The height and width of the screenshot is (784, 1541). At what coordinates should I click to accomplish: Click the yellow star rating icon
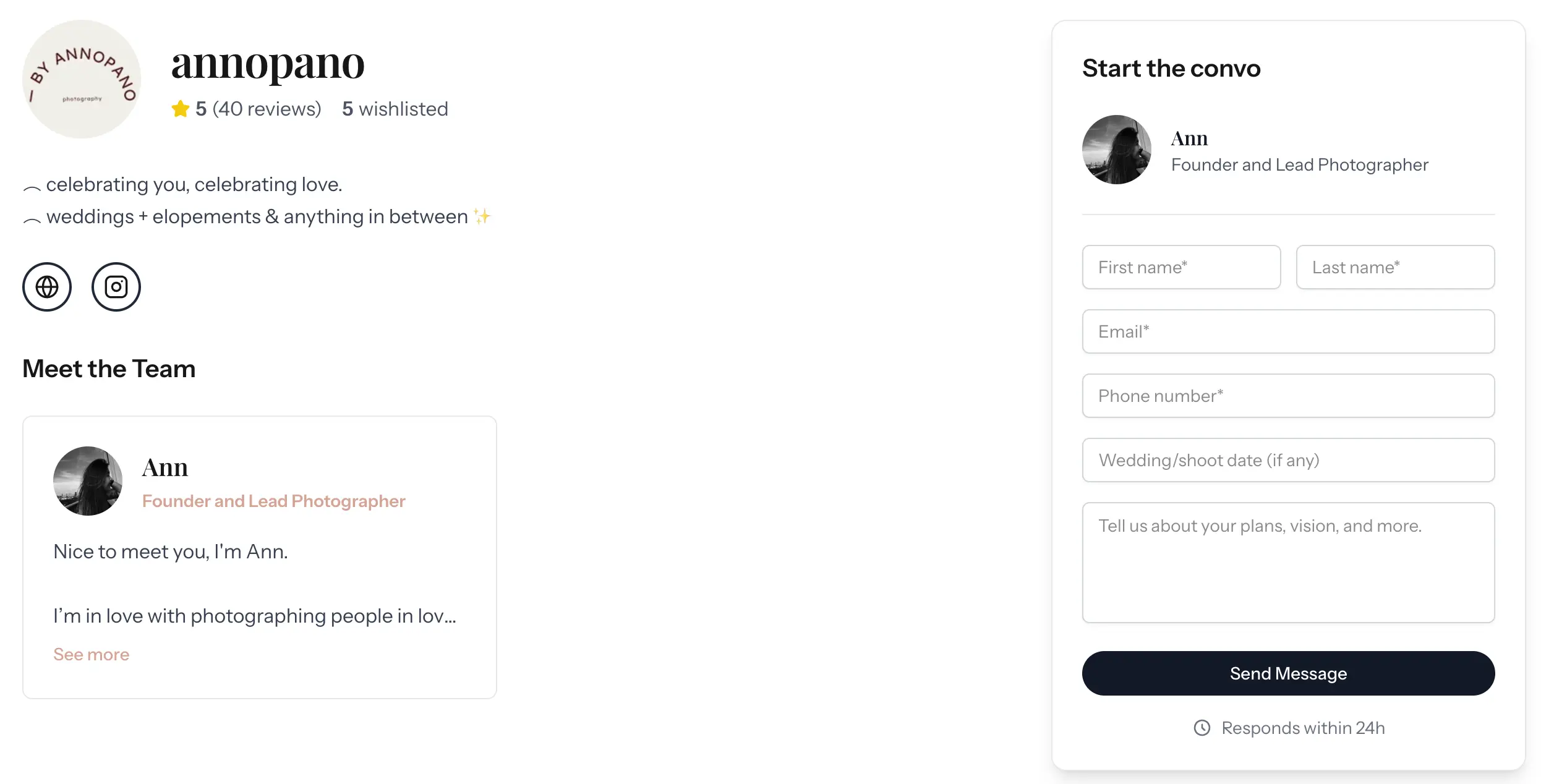[x=181, y=109]
